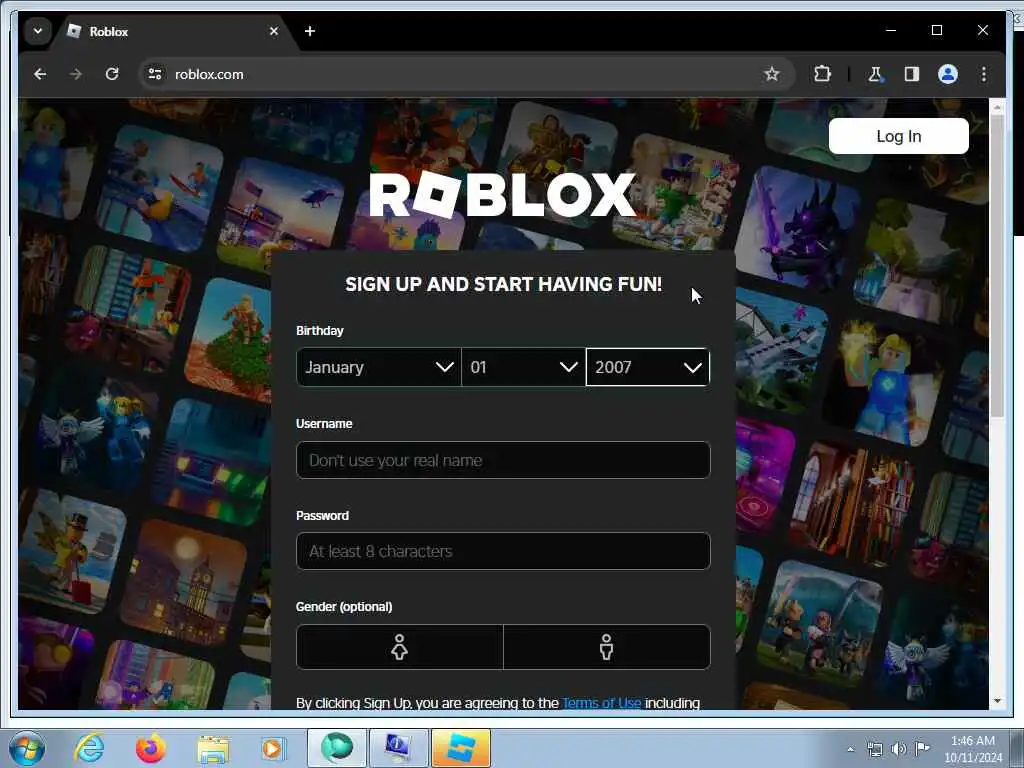Select the male gender icon

(607, 647)
